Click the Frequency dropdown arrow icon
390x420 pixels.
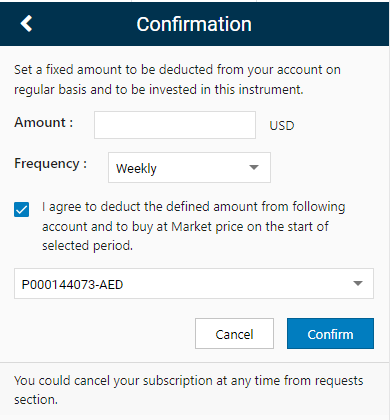(x=254, y=167)
